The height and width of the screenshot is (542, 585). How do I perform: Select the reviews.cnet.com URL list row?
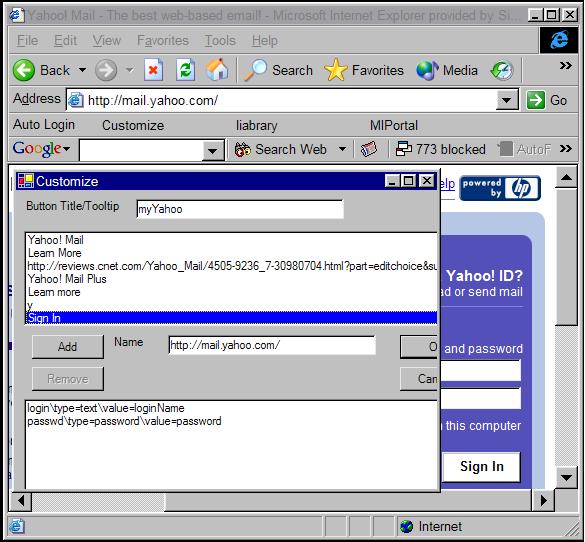pos(232,266)
